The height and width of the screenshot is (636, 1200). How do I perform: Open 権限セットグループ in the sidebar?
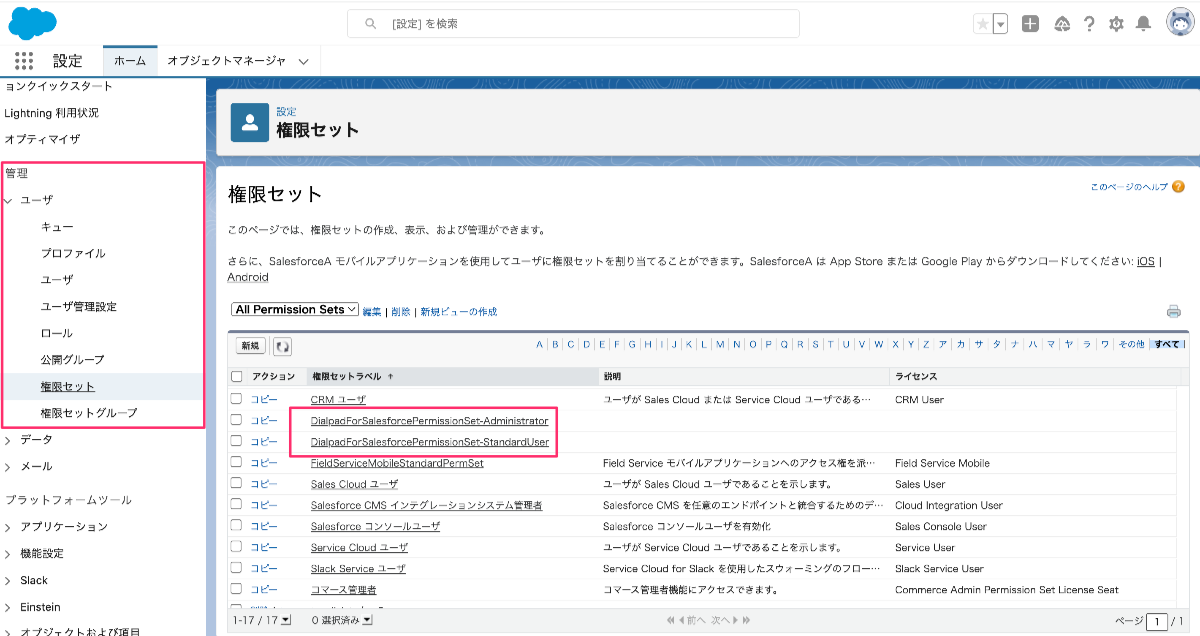[x=89, y=413]
